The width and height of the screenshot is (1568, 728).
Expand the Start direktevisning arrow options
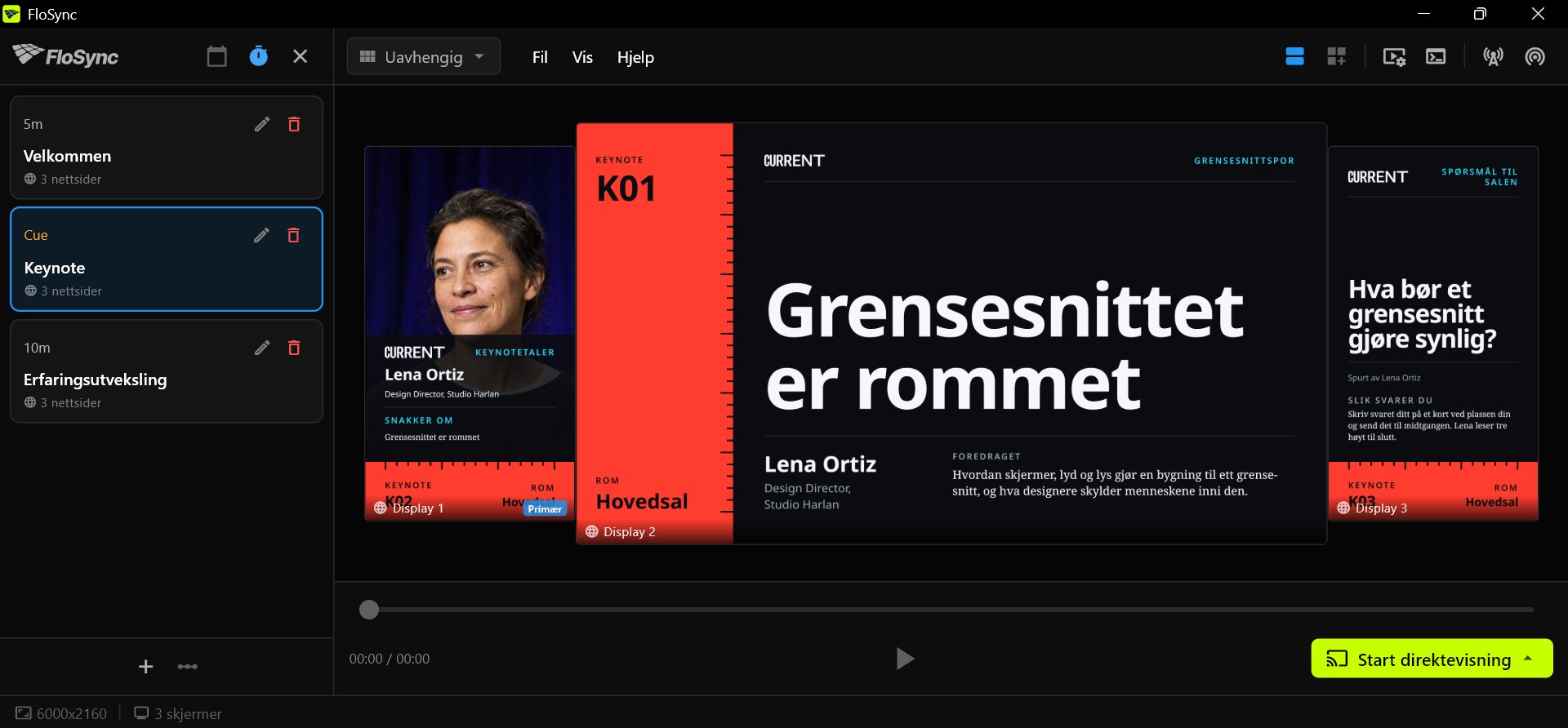click(x=1528, y=659)
